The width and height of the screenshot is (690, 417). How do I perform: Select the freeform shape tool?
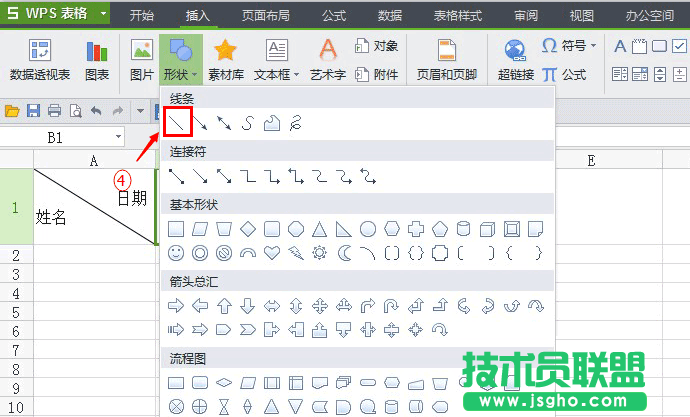tap(272, 123)
